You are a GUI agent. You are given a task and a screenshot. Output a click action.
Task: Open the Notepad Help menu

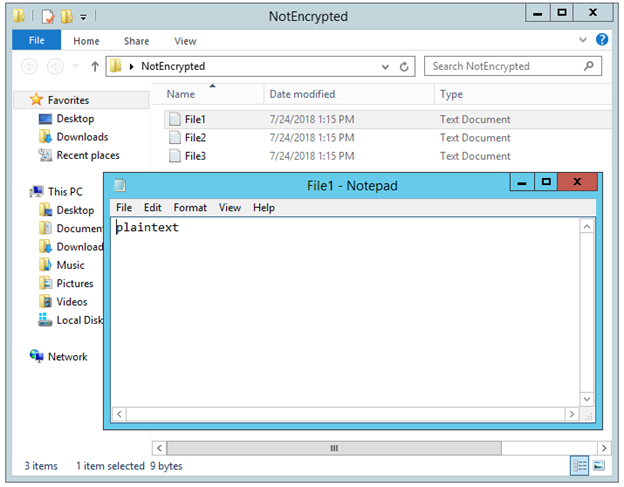[x=264, y=208]
